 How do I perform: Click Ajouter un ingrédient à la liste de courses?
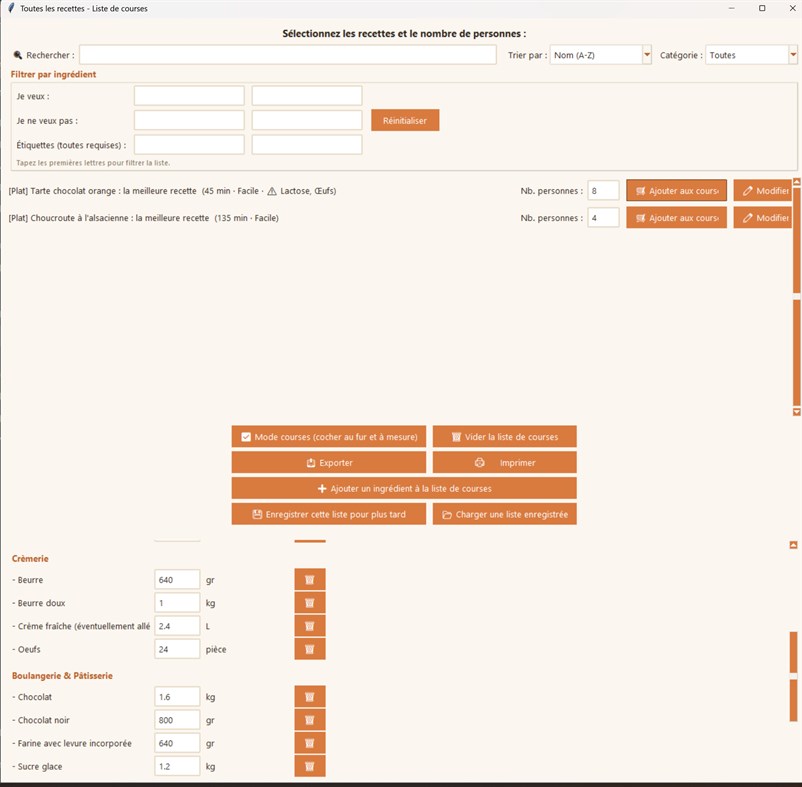(x=404, y=488)
